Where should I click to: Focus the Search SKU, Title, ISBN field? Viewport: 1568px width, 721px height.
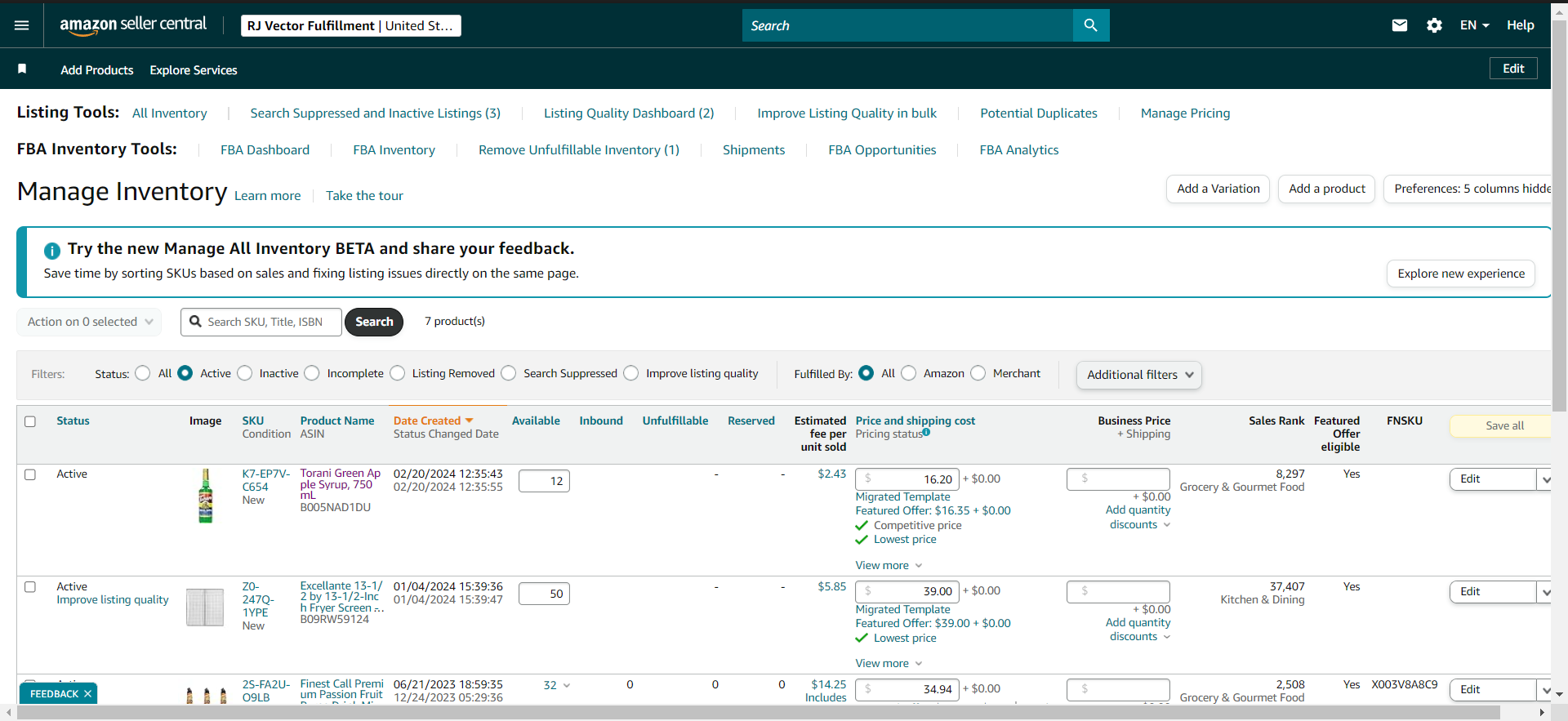tap(261, 322)
